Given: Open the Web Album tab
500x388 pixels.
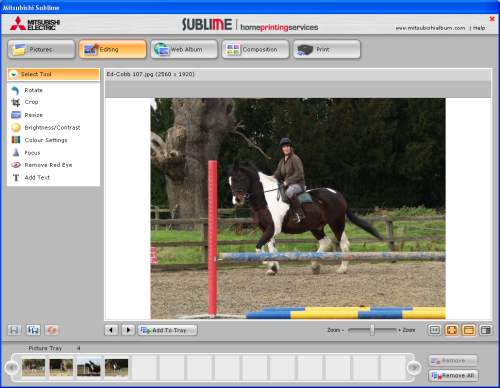Looking at the screenshot, I should click(184, 49).
